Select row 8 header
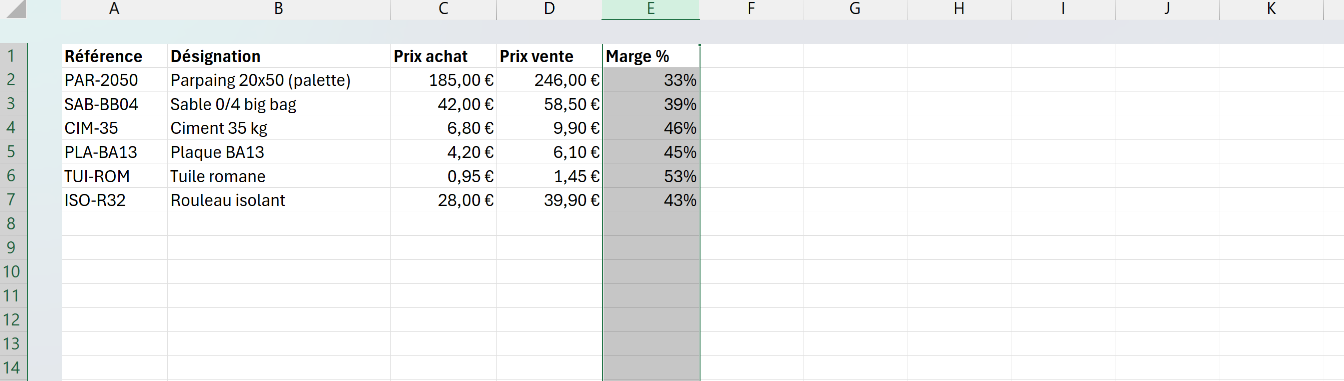This screenshot has height=381, width=1344. pyautogui.click(x=14, y=224)
